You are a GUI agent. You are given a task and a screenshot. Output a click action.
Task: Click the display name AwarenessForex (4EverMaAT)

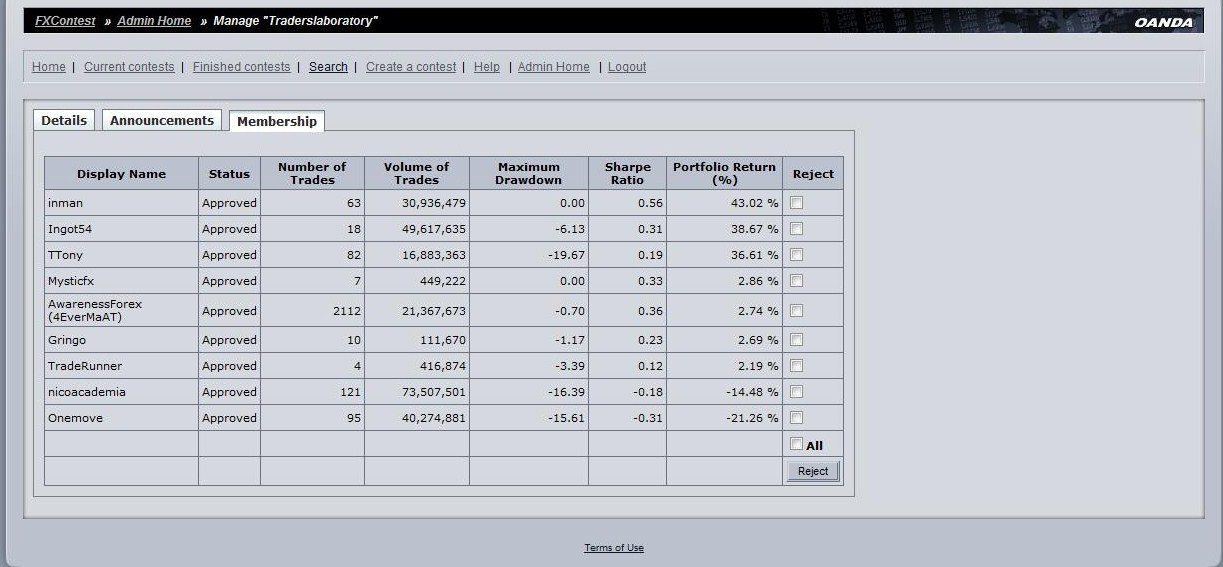coord(95,310)
